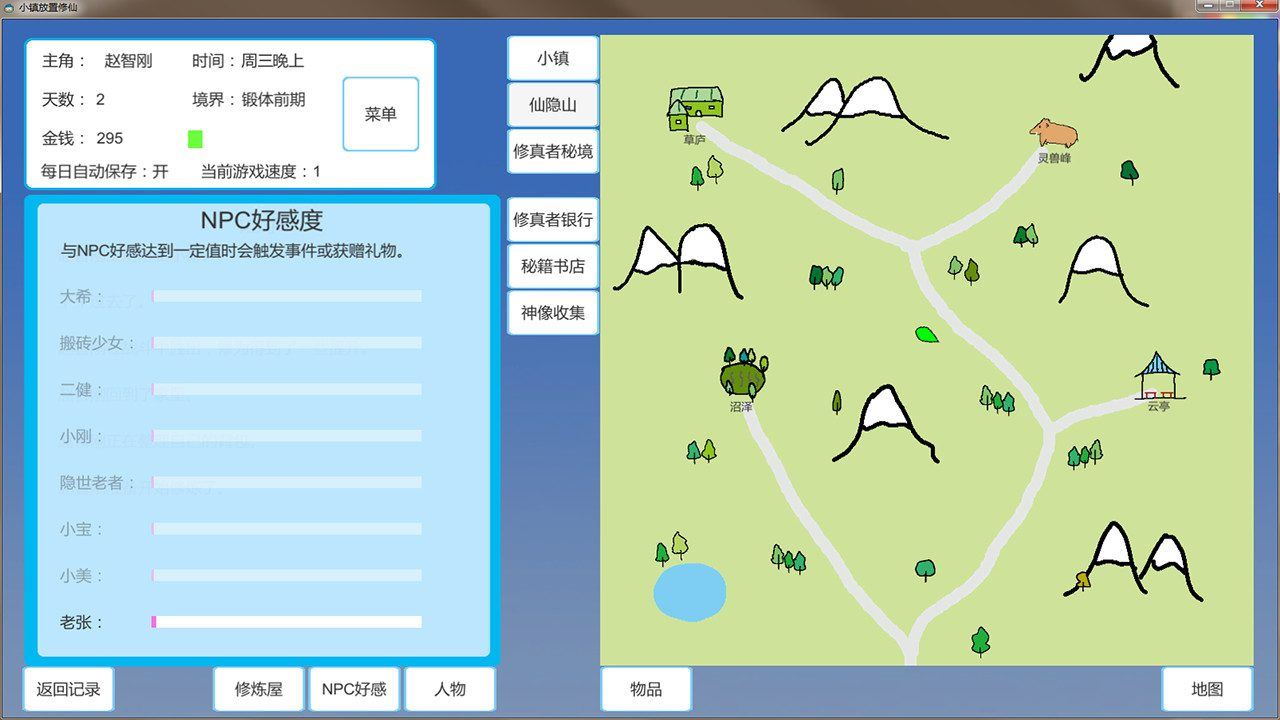Switch to the 修真者秘境 view
Viewport: 1280px width, 720px height.
click(552, 153)
